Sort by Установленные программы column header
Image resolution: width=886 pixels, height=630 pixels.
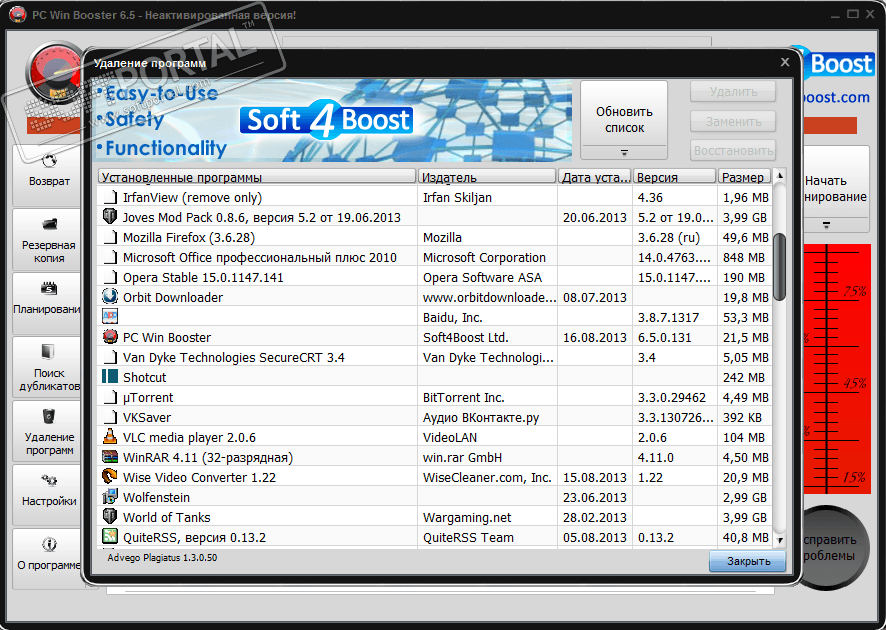tap(257, 177)
